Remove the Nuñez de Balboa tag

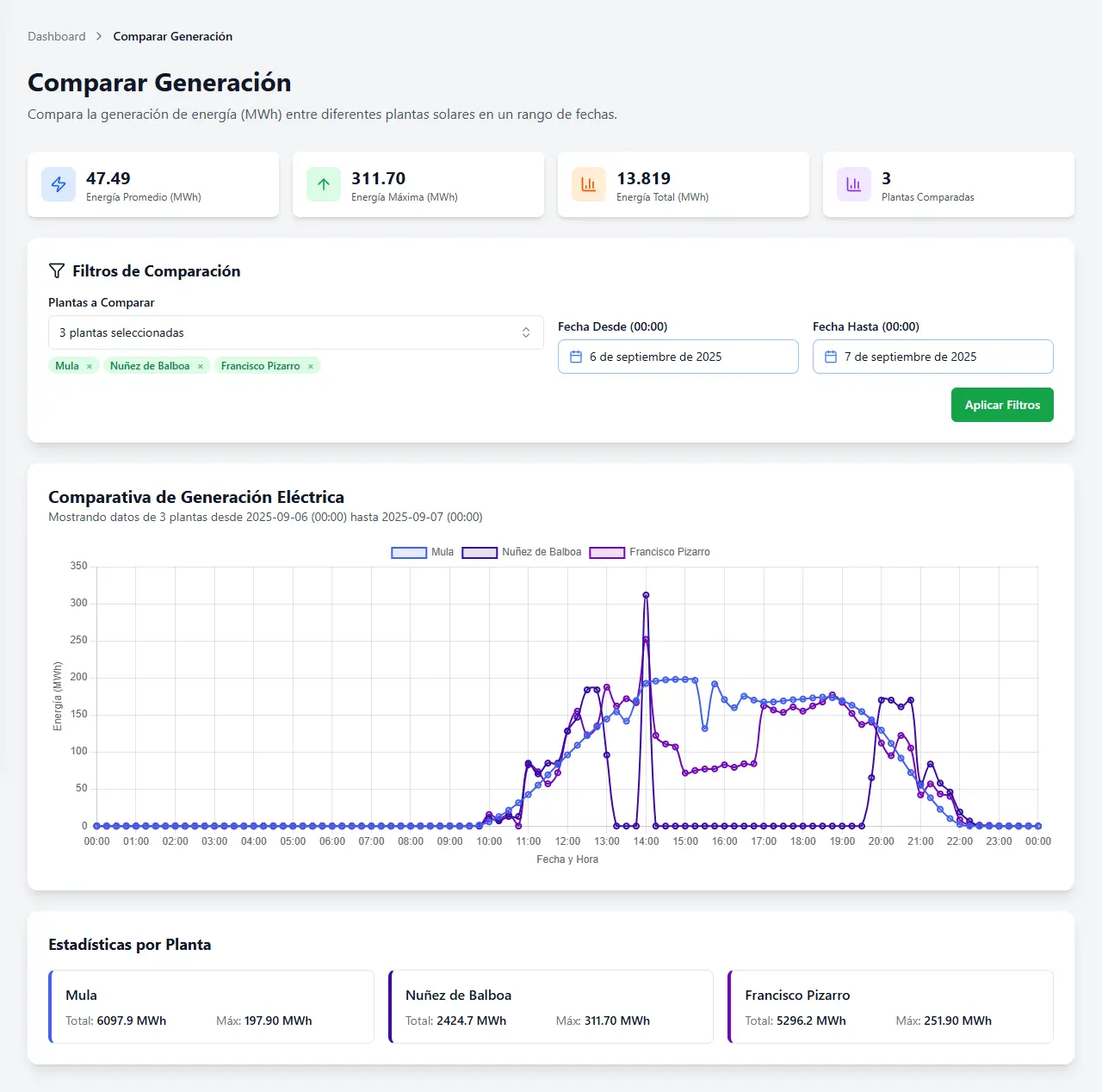(201, 366)
